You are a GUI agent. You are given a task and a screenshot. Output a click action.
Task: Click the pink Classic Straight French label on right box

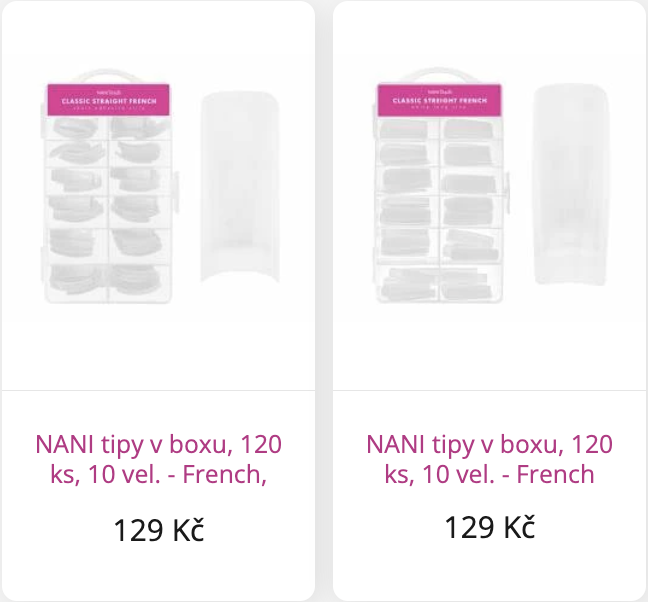(439, 100)
